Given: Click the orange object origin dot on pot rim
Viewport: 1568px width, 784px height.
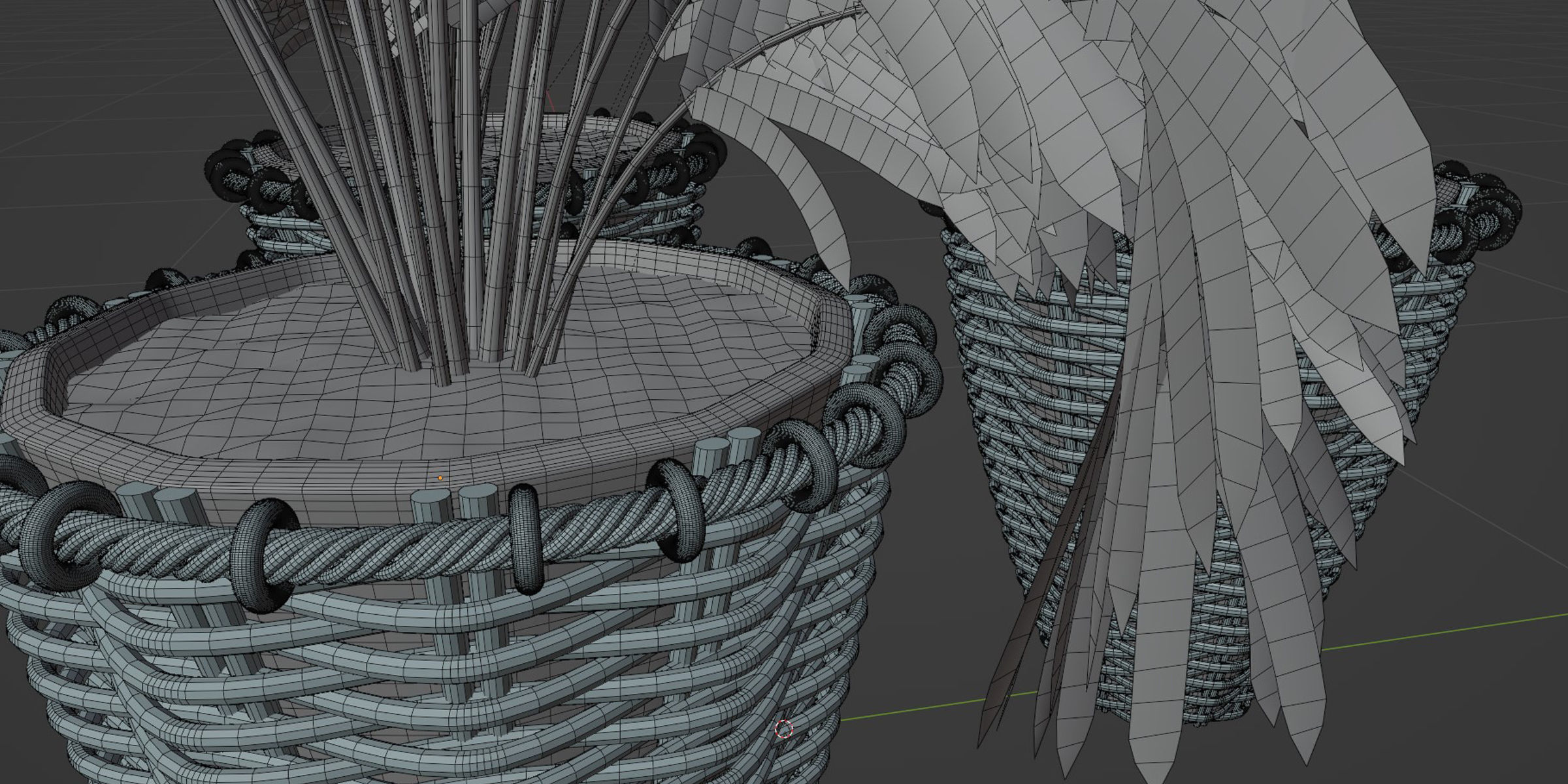Looking at the screenshot, I should pos(440,478).
